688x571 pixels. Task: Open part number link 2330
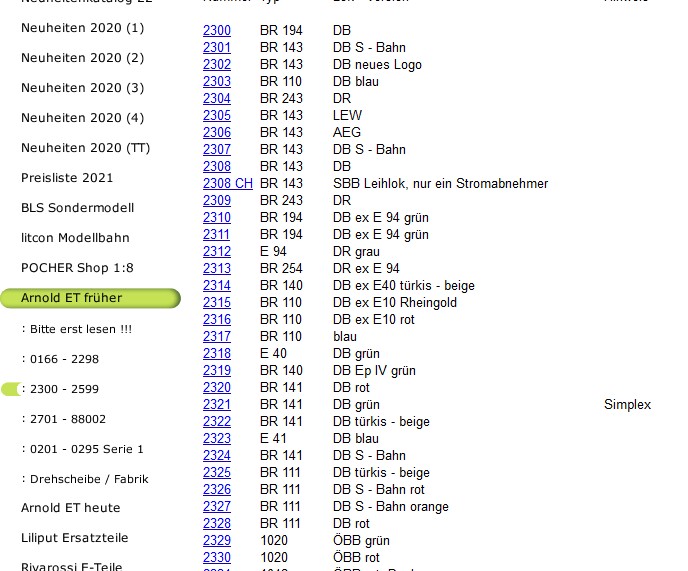217,558
